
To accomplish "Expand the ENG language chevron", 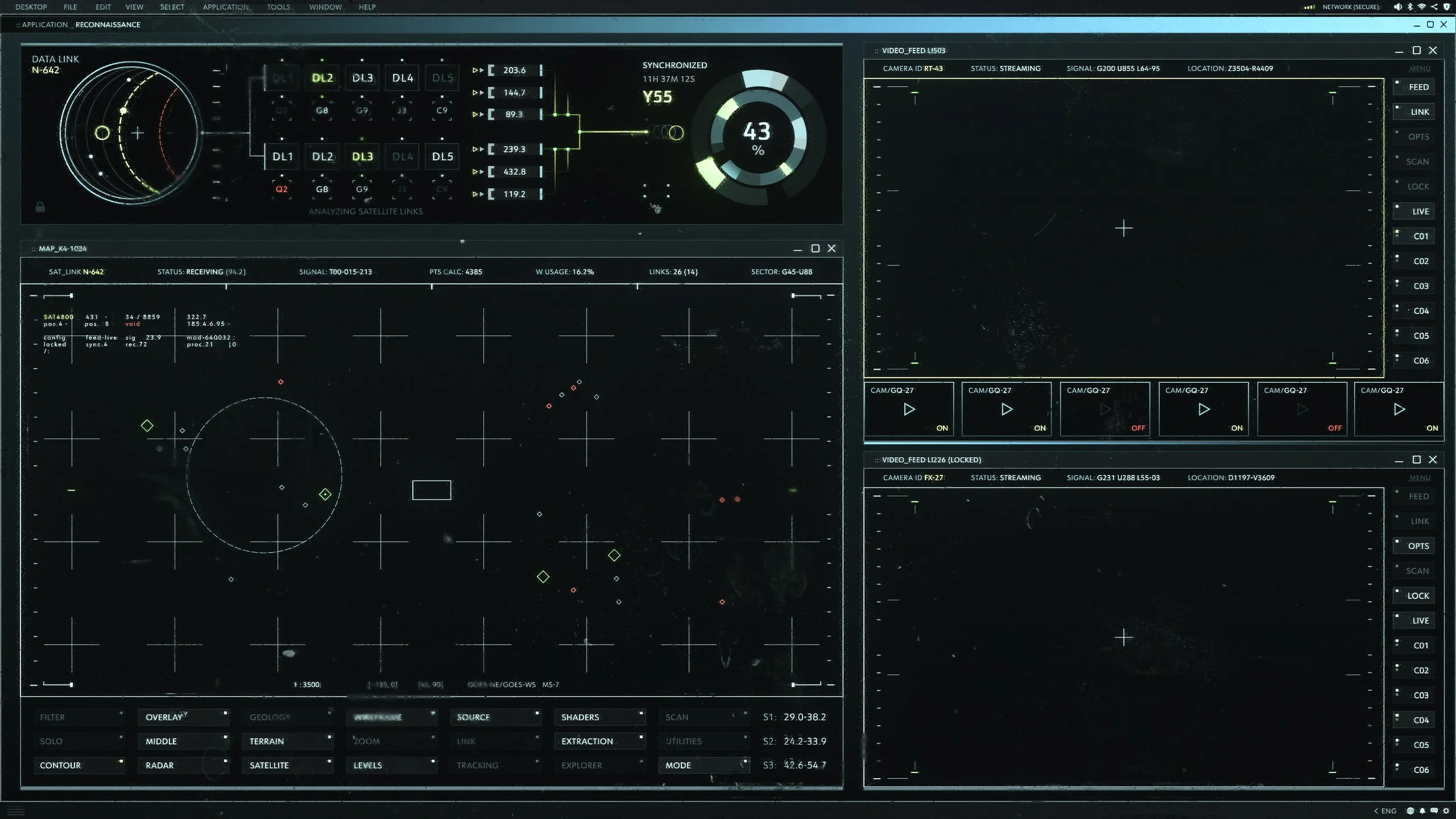I will [x=1376, y=811].
